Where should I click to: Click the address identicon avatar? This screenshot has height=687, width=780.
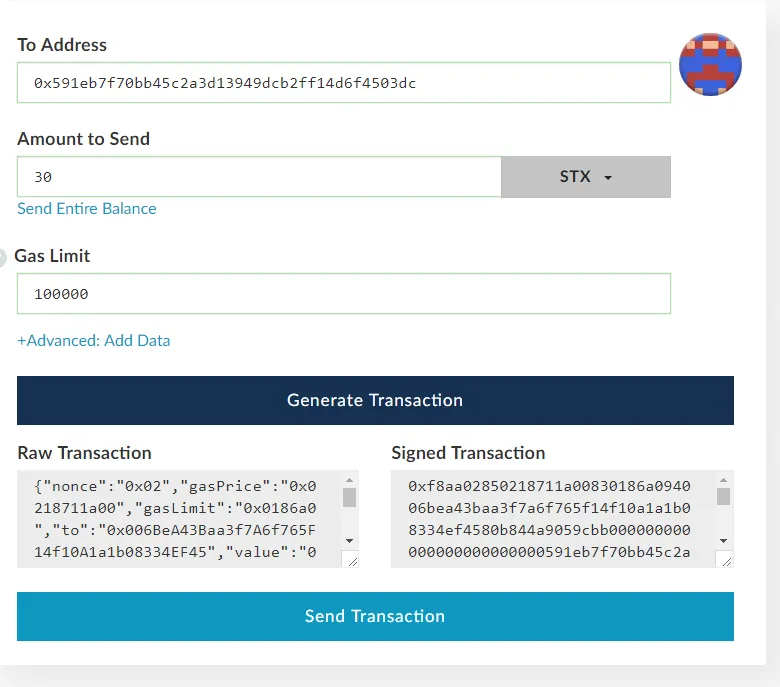(x=710, y=64)
